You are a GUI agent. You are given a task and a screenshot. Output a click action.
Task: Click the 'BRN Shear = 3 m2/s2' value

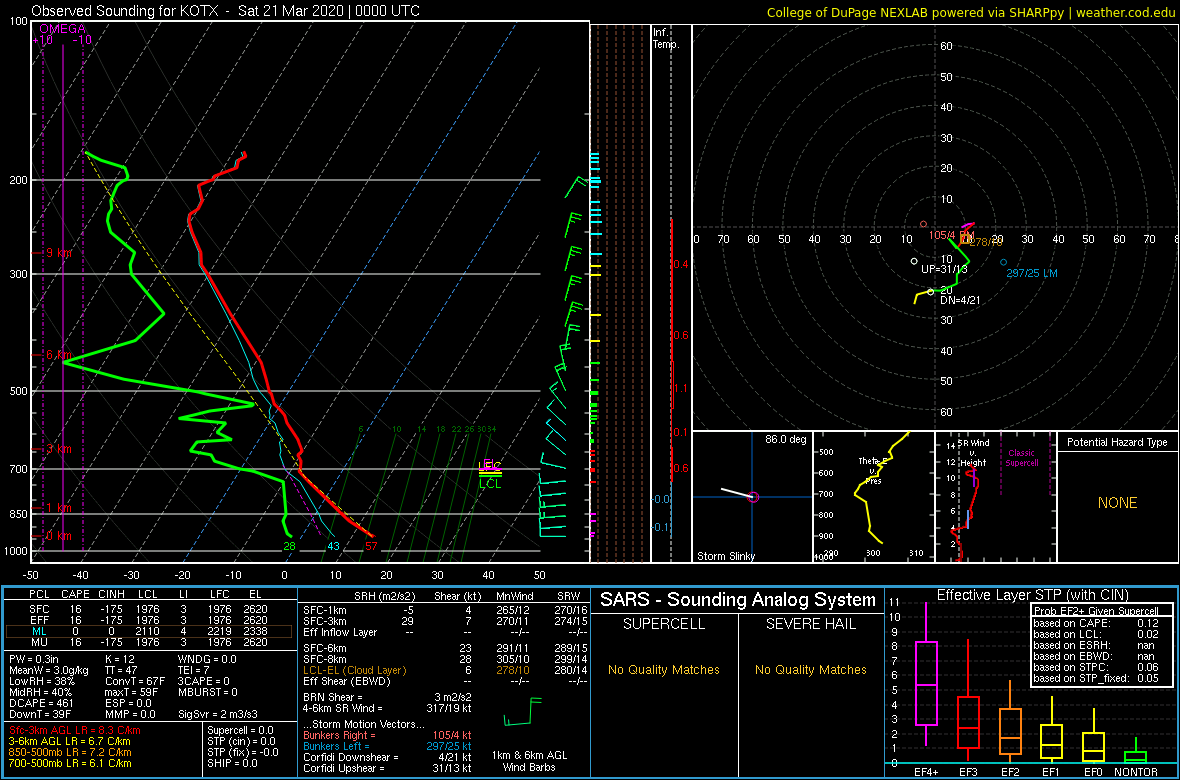tap(388, 697)
